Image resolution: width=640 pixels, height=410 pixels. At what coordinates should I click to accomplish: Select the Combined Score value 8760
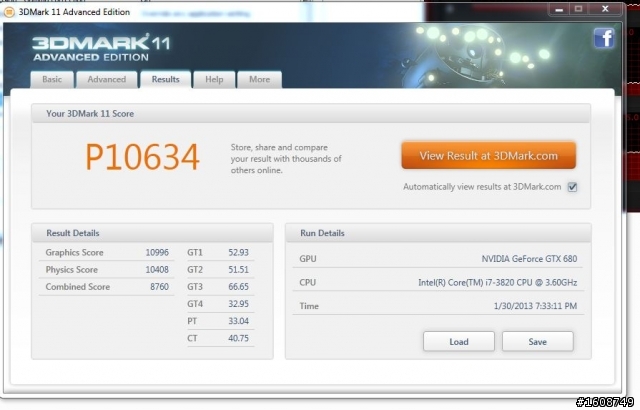pos(159,287)
